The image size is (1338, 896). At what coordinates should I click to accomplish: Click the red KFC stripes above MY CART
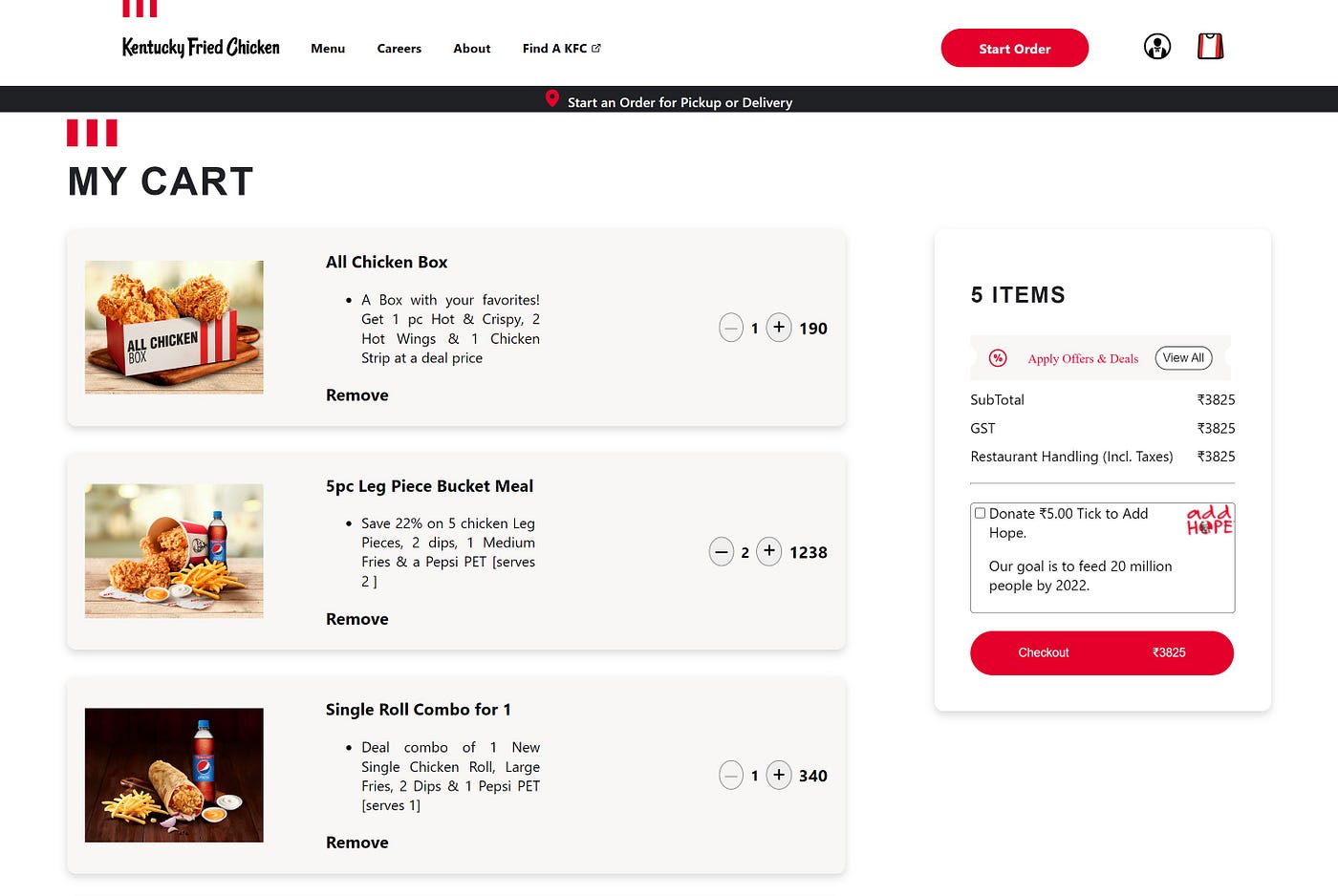tap(93, 133)
